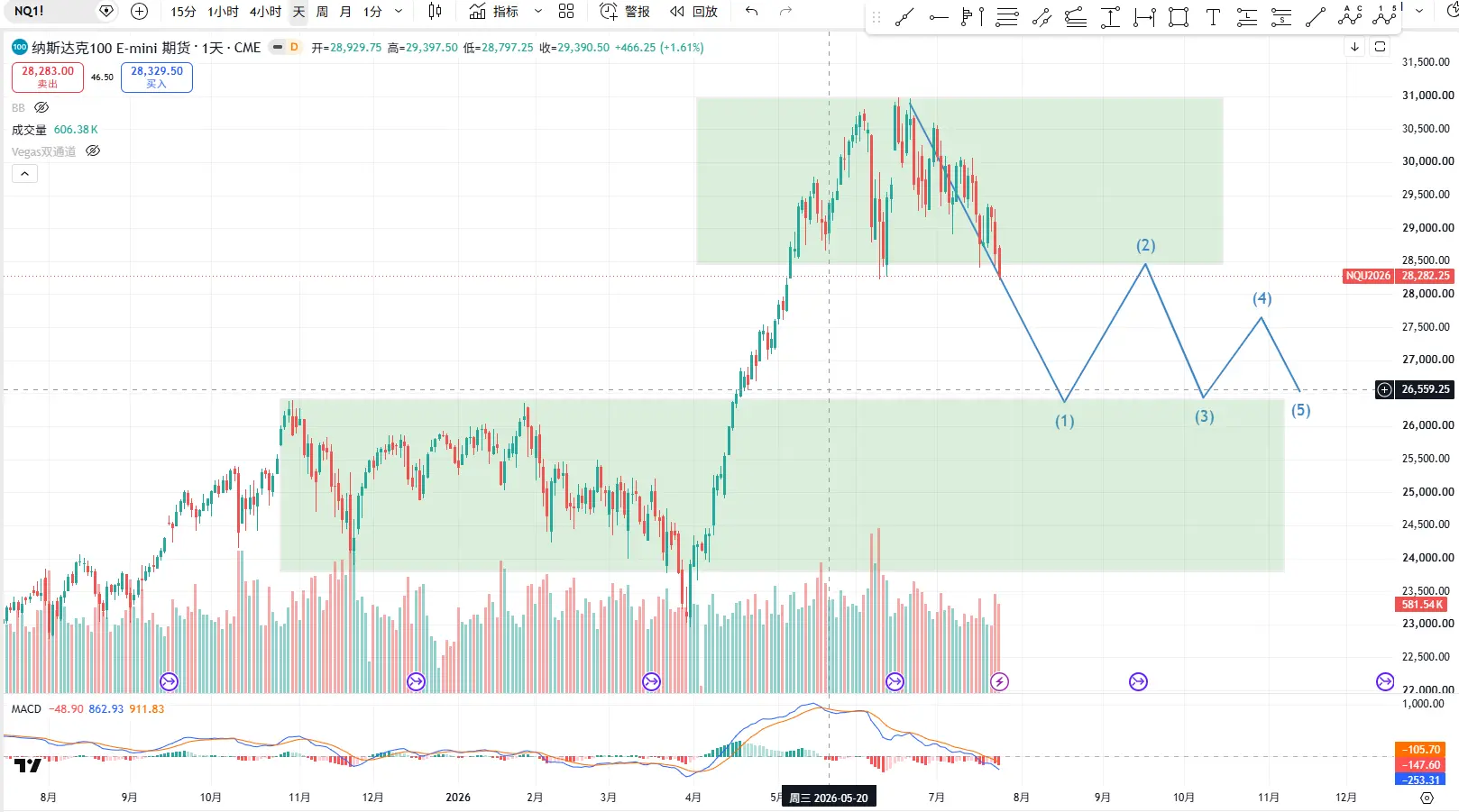This screenshot has width=1459, height=812.
Task: Open the event marker near late 9月 2026
Action: [x=1138, y=681]
